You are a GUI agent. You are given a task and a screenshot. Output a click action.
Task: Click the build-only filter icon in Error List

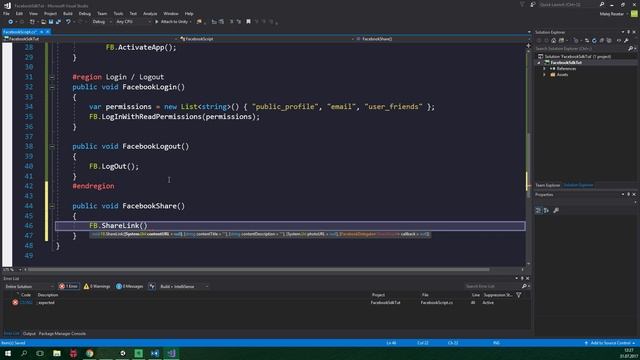152,287
